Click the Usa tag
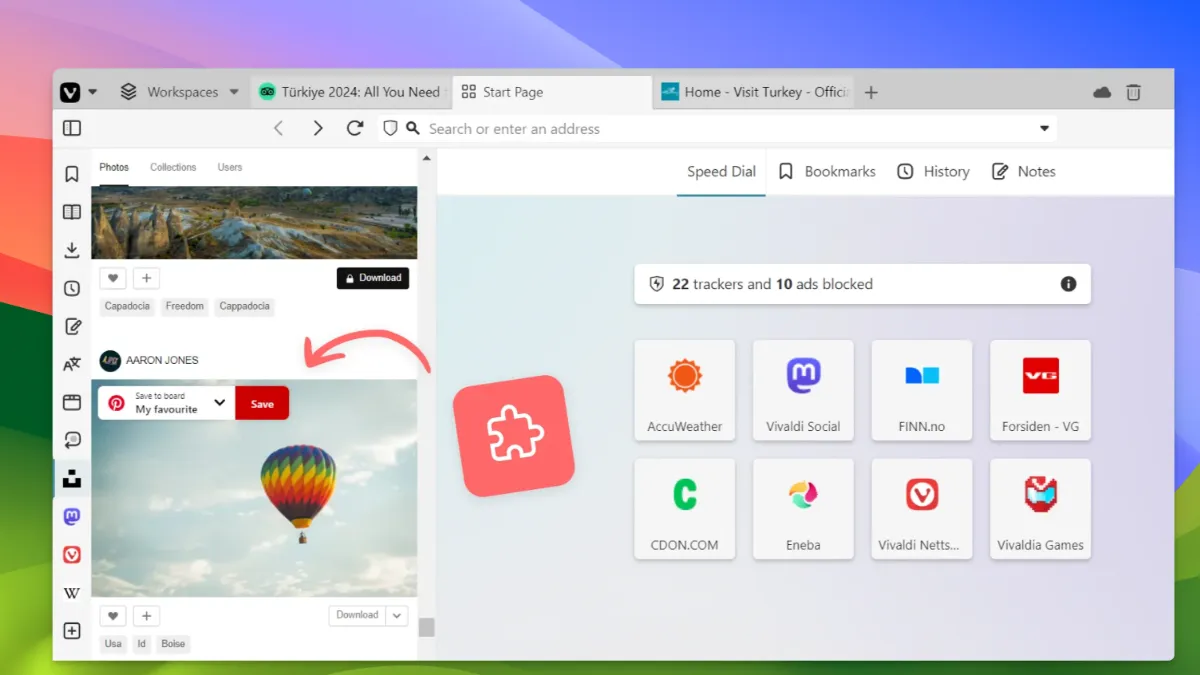This screenshot has width=1200, height=675. pos(113,644)
